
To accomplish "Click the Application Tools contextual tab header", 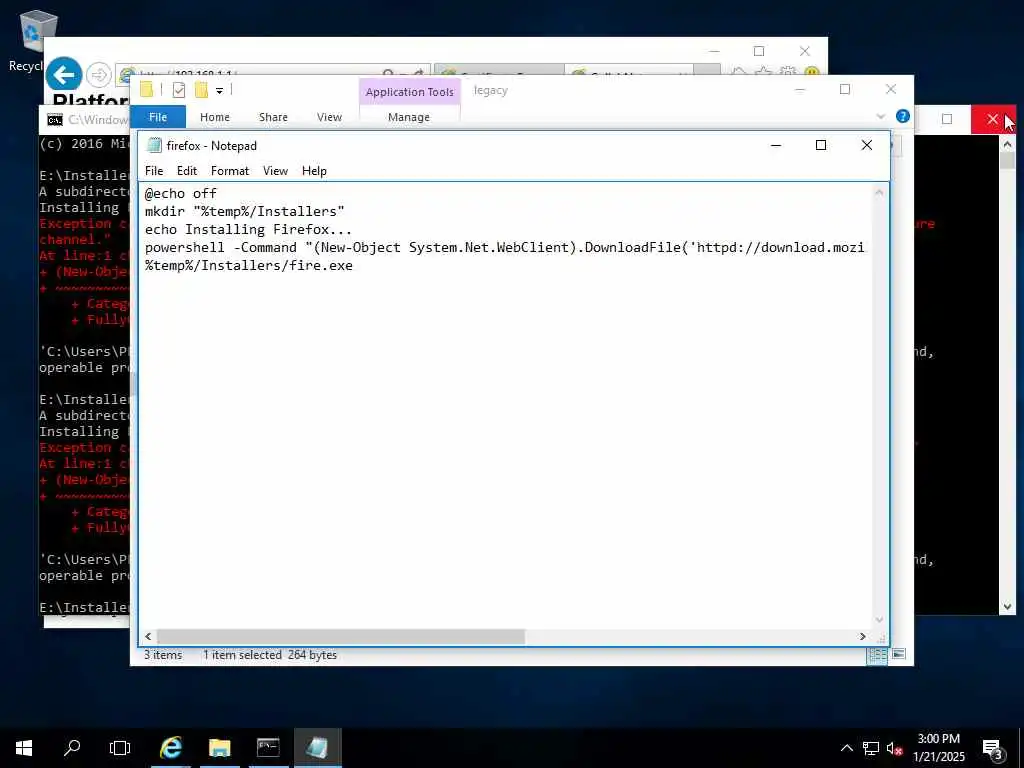I will pyautogui.click(x=409, y=92).
